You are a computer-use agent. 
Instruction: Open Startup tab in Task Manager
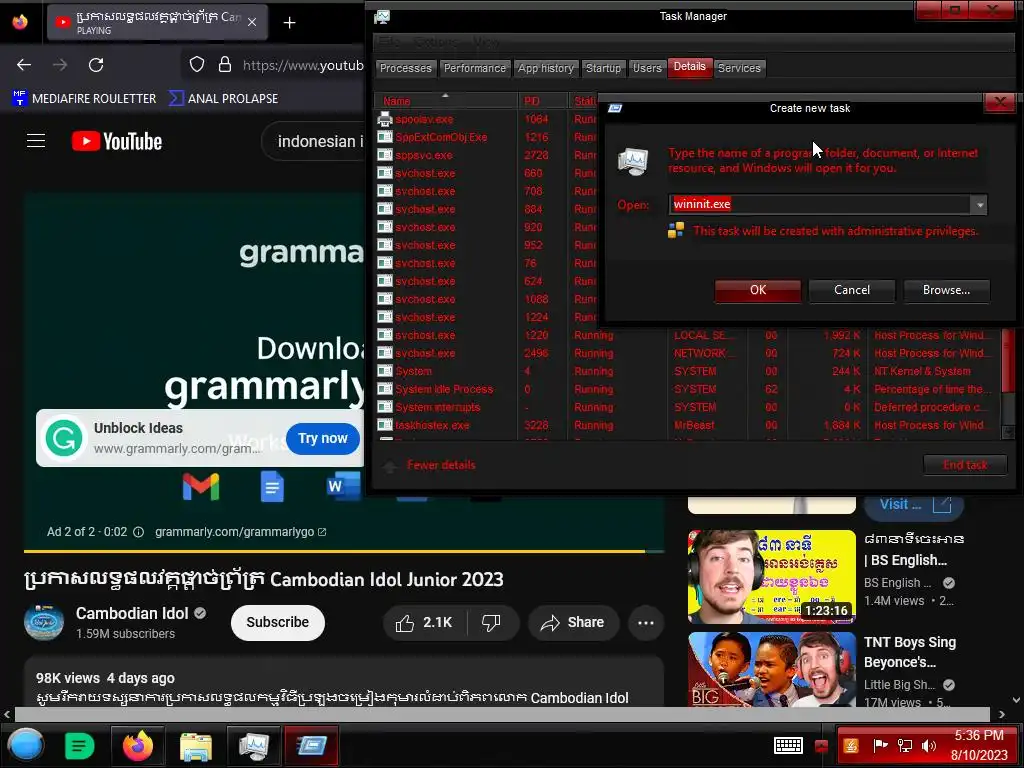603,68
